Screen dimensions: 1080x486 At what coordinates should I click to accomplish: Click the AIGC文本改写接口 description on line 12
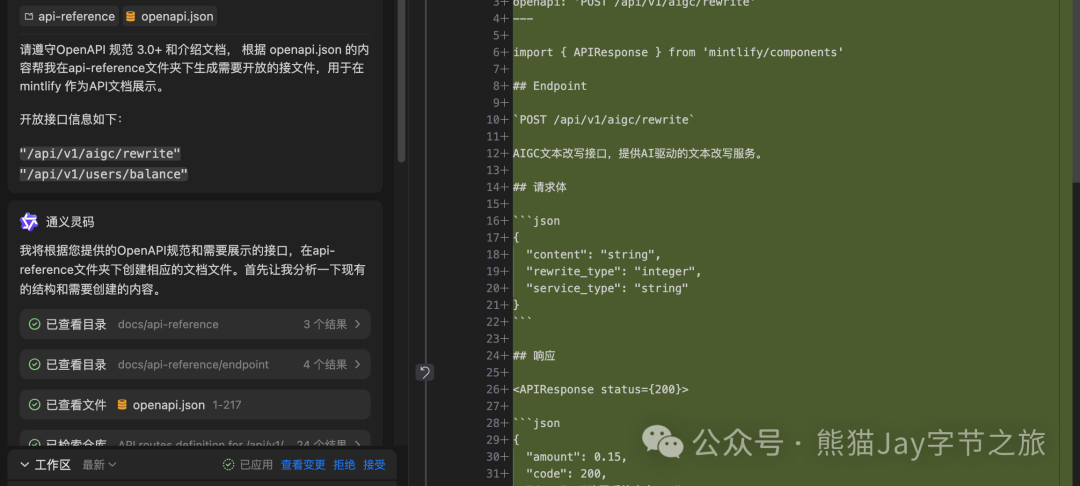pos(638,154)
